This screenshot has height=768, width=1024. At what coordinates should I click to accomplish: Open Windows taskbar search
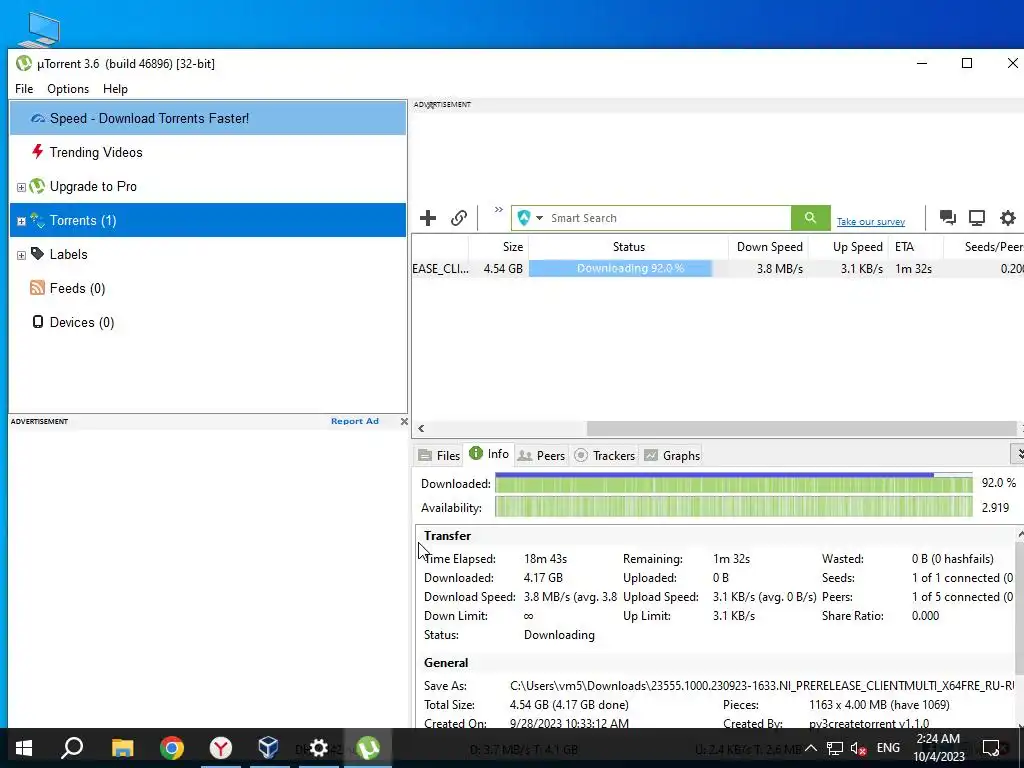(72, 748)
